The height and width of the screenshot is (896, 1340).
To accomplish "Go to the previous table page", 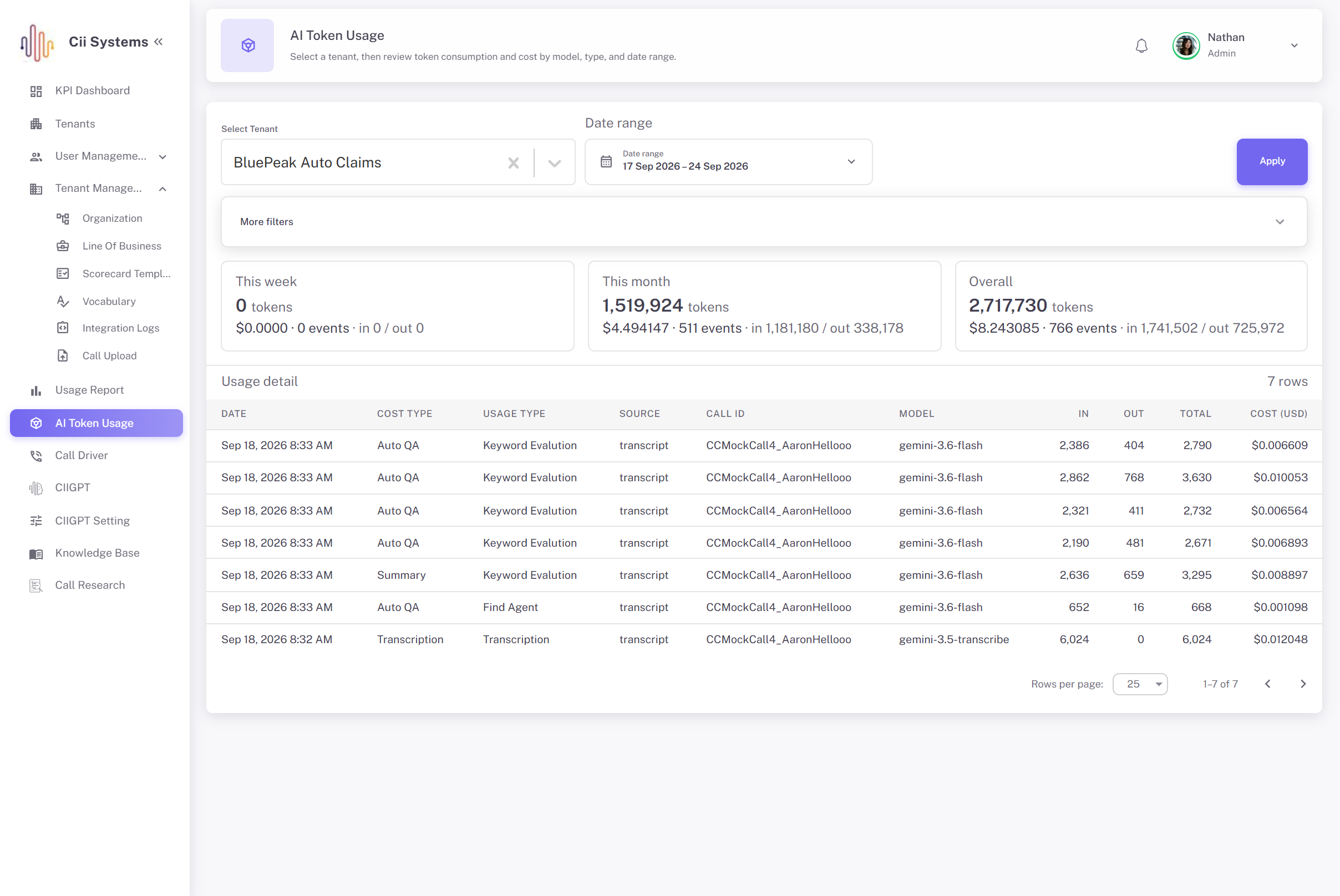I will (1267, 684).
